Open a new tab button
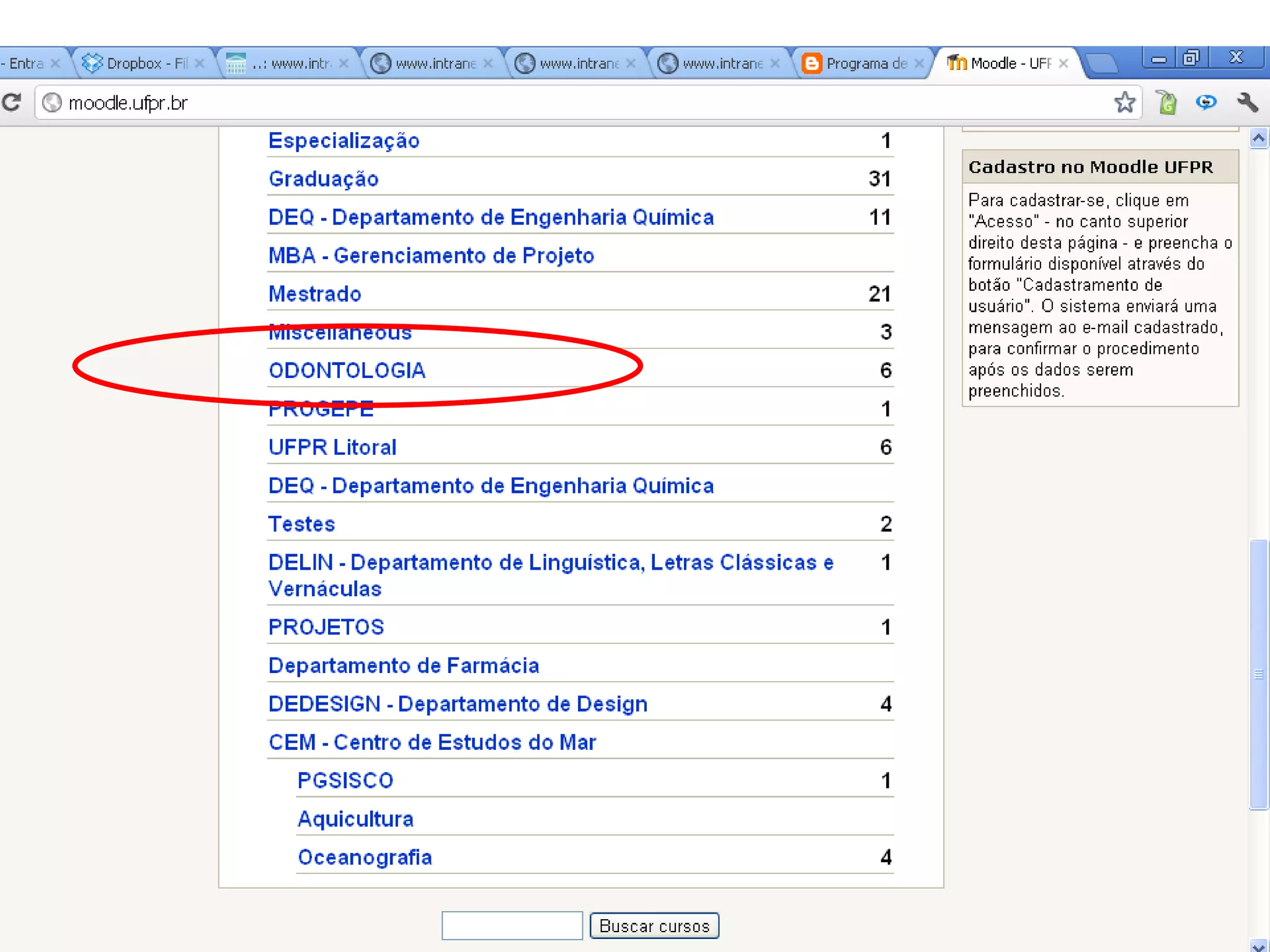This screenshot has width=1270, height=952. click(1102, 63)
